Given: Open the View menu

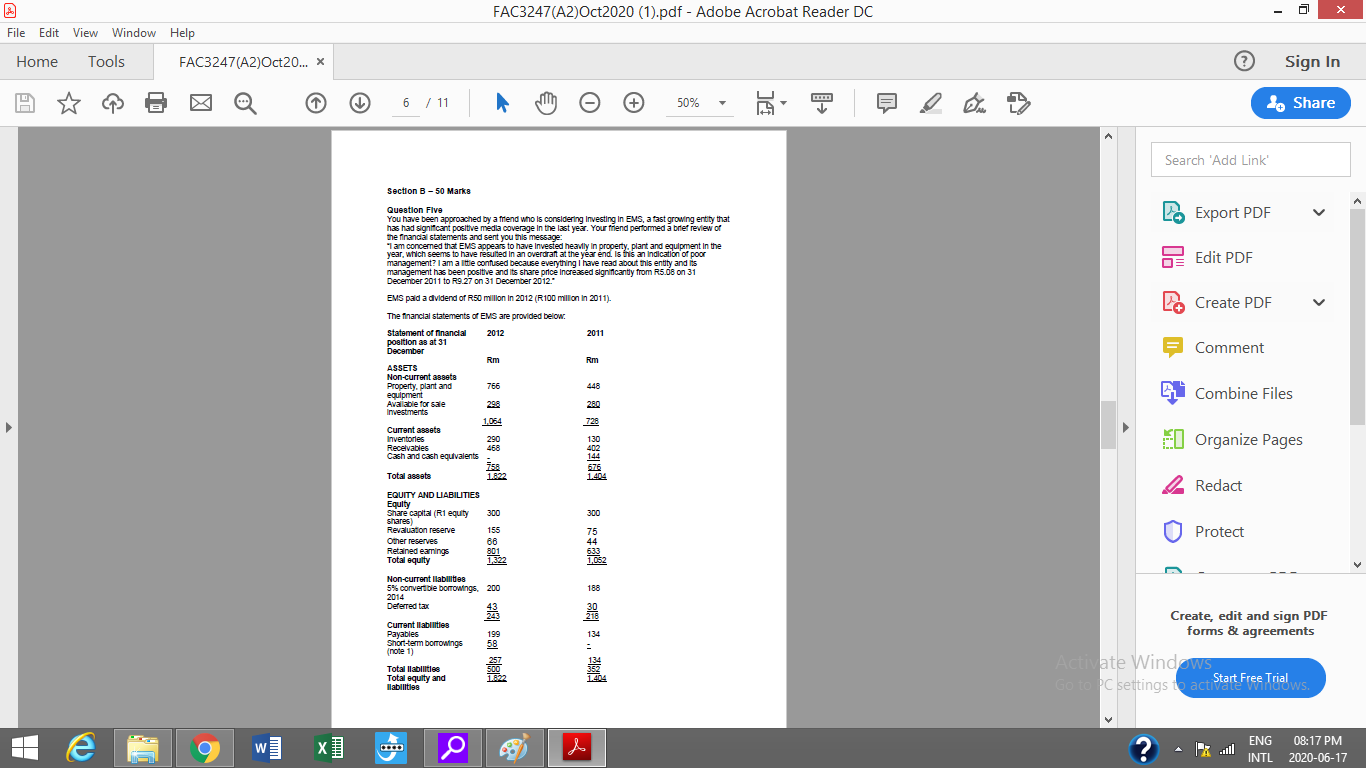Looking at the screenshot, I should 85,32.
